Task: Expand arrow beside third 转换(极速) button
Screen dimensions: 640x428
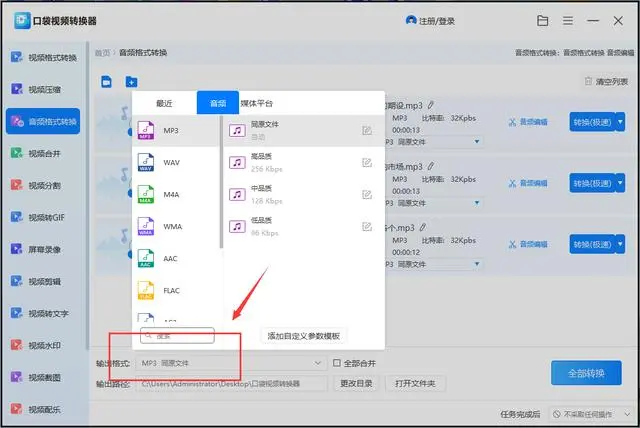Action: [x=620, y=244]
